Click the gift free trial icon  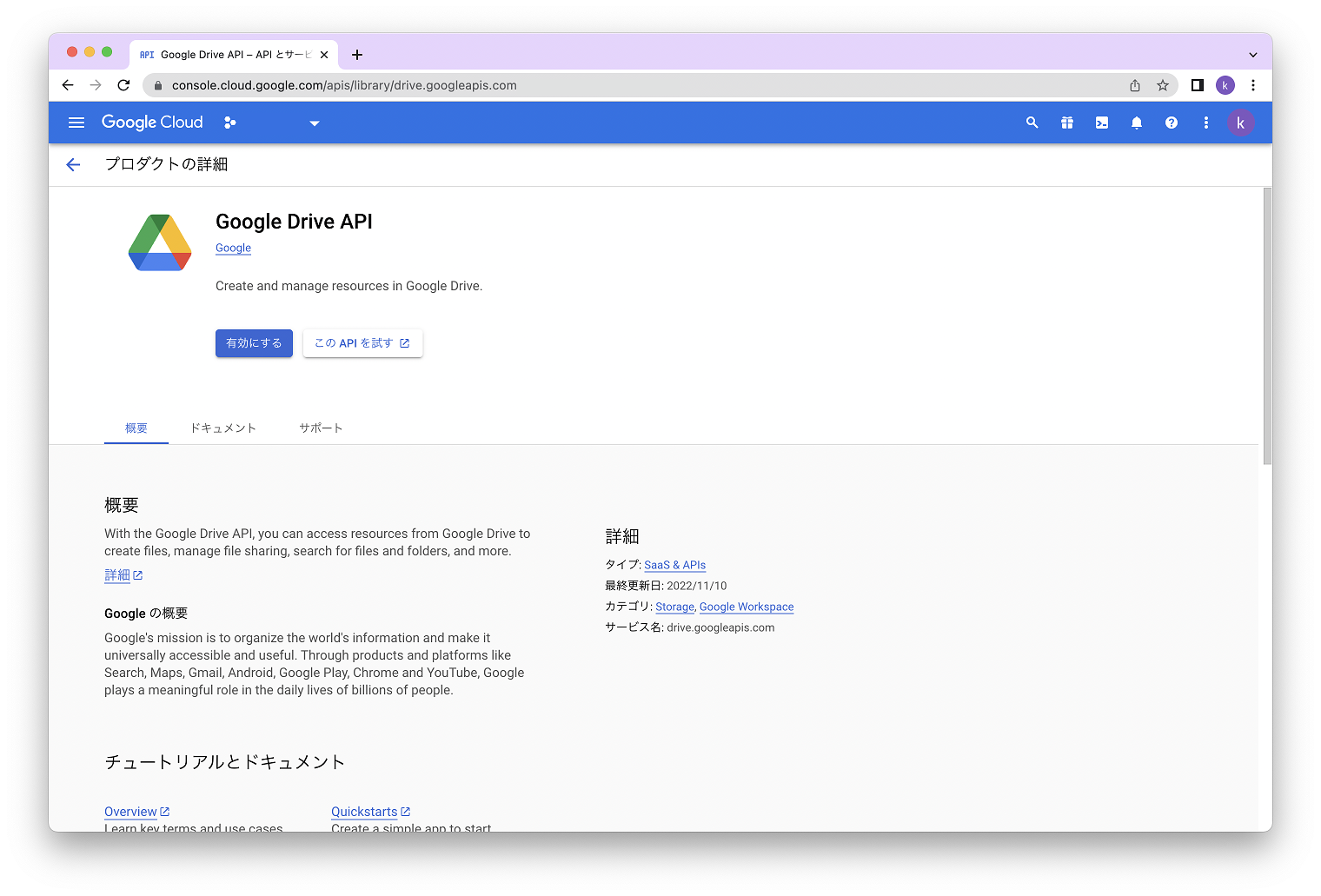pos(1066,123)
